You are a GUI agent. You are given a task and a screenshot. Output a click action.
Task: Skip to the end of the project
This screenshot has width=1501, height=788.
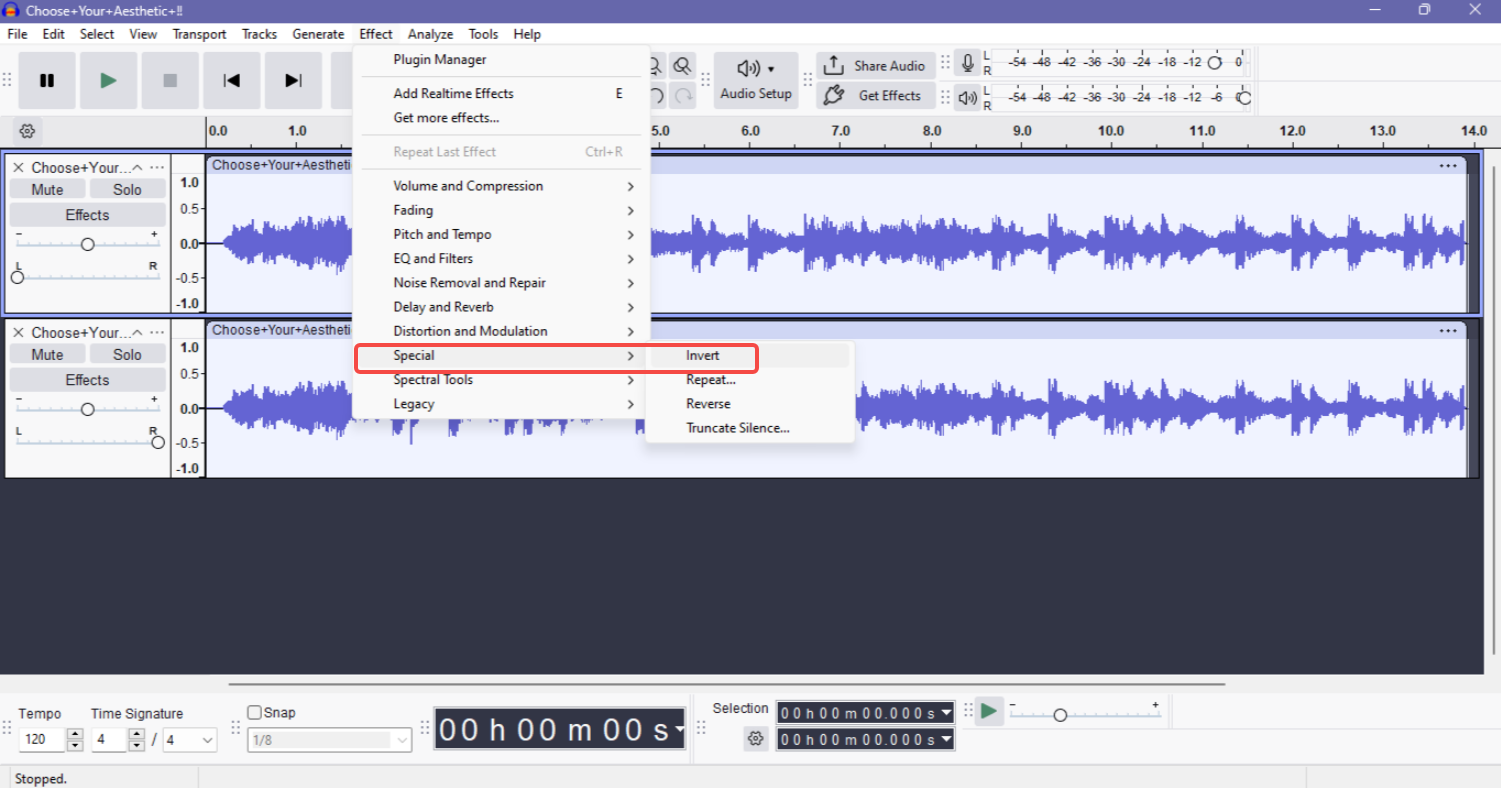pos(293,81)
